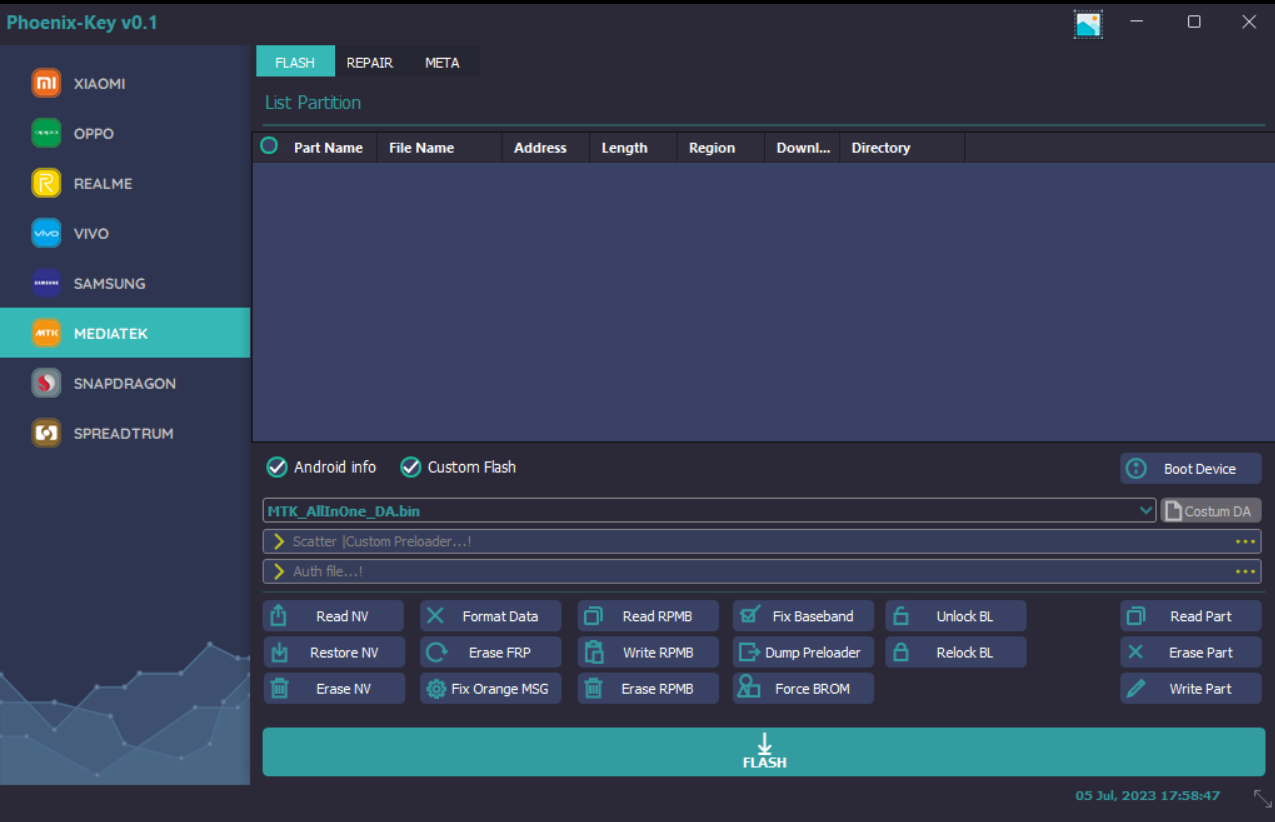Expand the MTK_AllInOne_DA.bin dropdown

click(1146, 511)
